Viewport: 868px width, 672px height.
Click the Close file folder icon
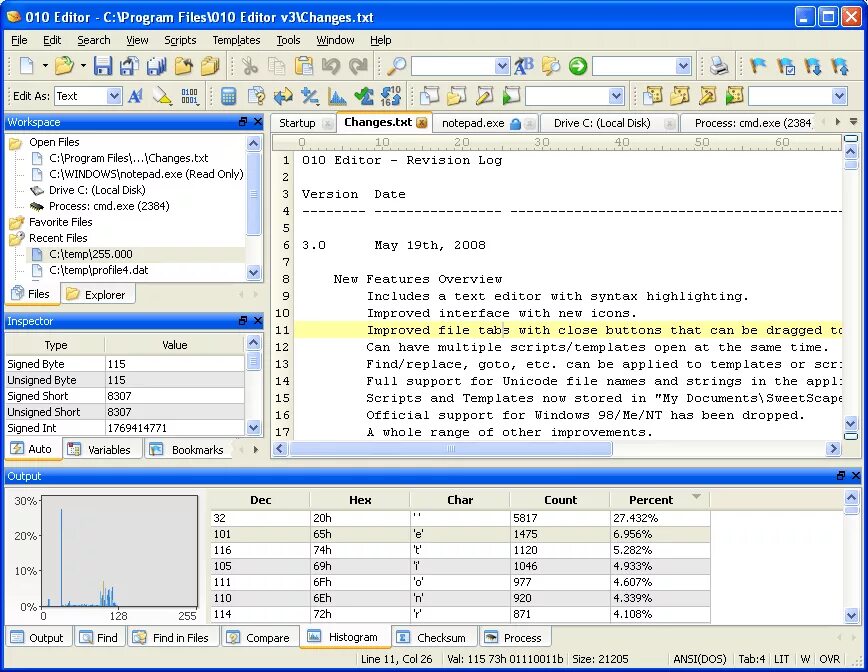point(183,66)
